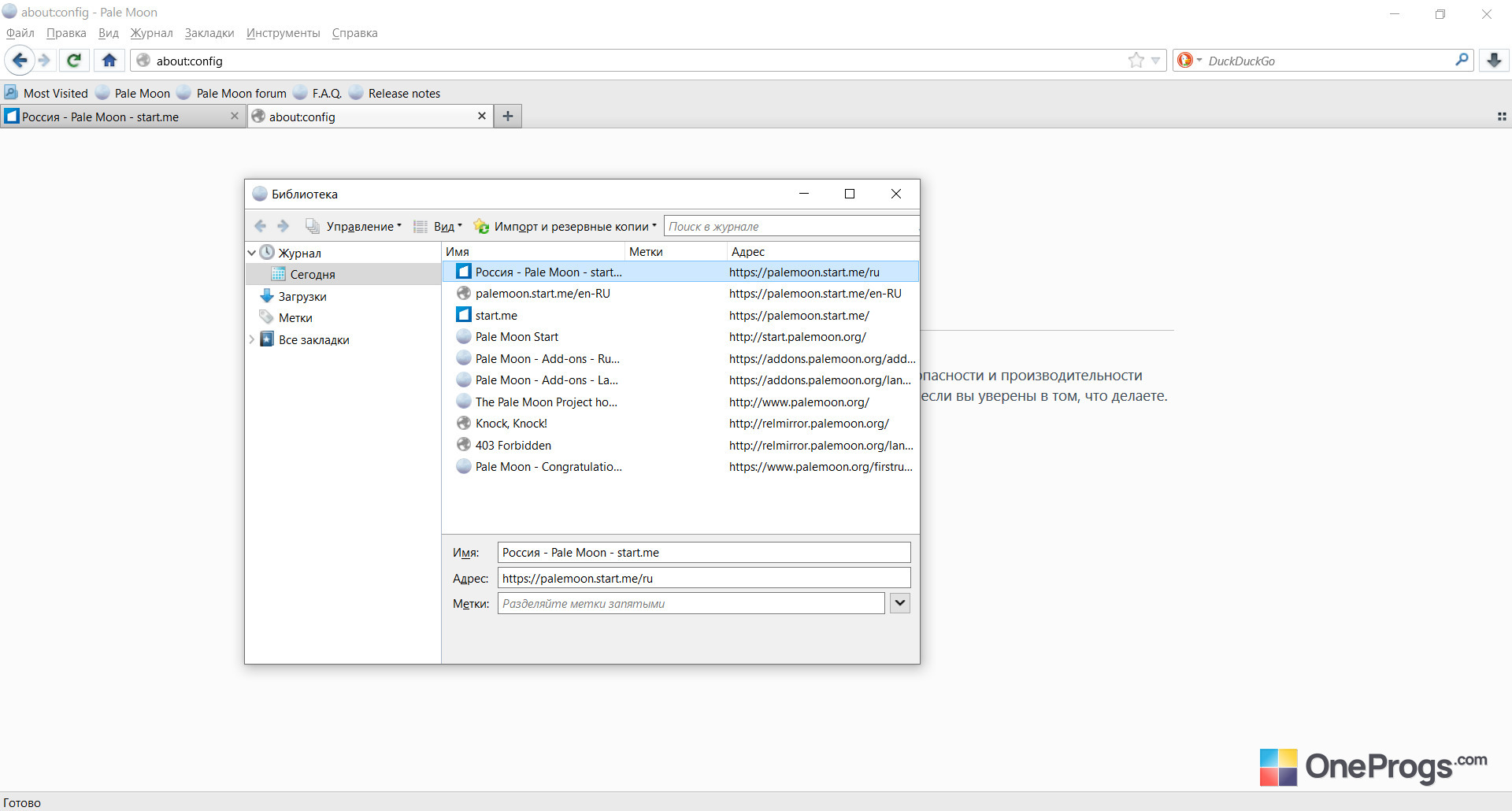Open the Справка menu
The height and width of the screenshot is (811, 1512).
355,33
